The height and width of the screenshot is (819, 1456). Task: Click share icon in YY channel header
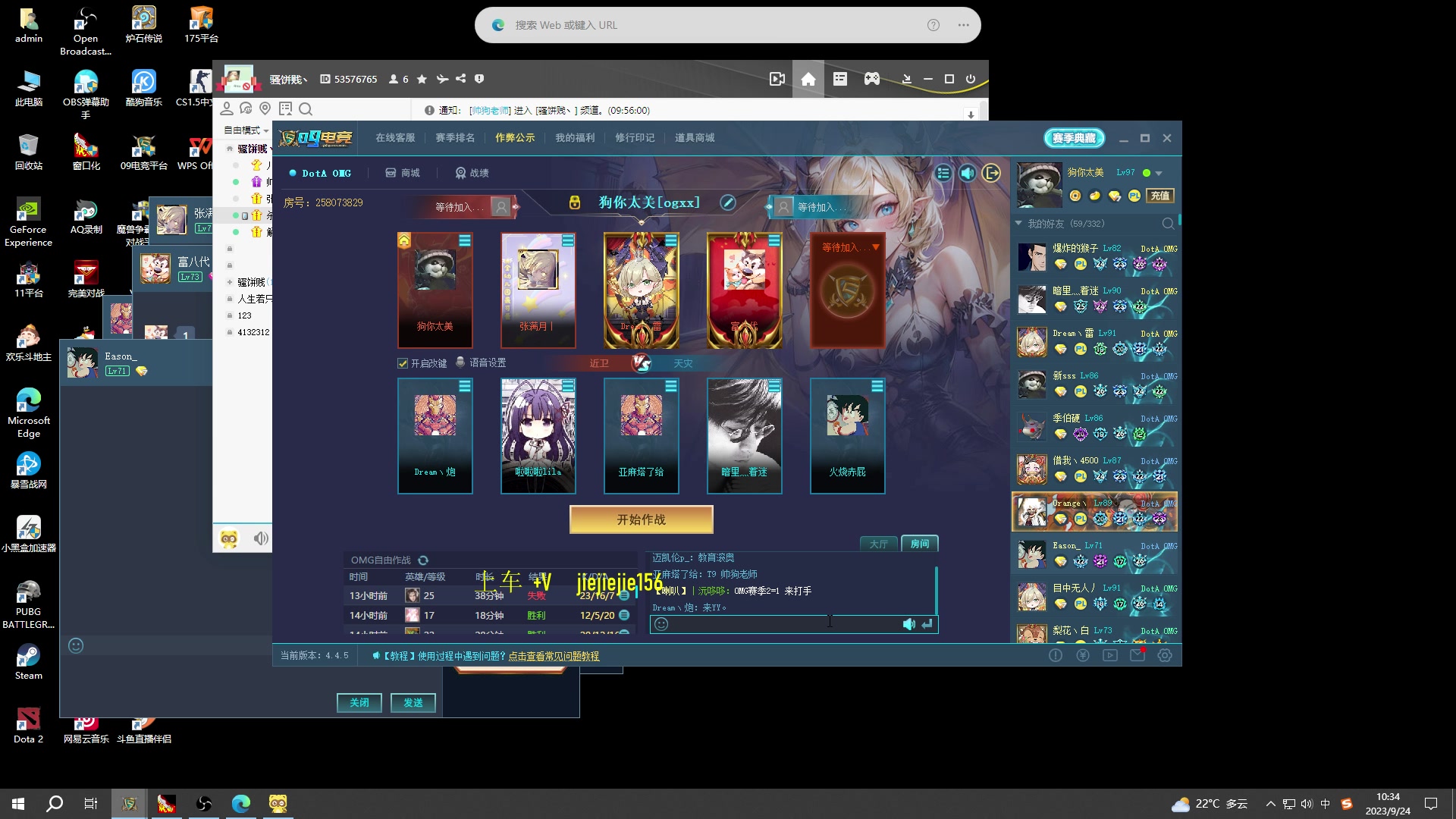(460, 79)
